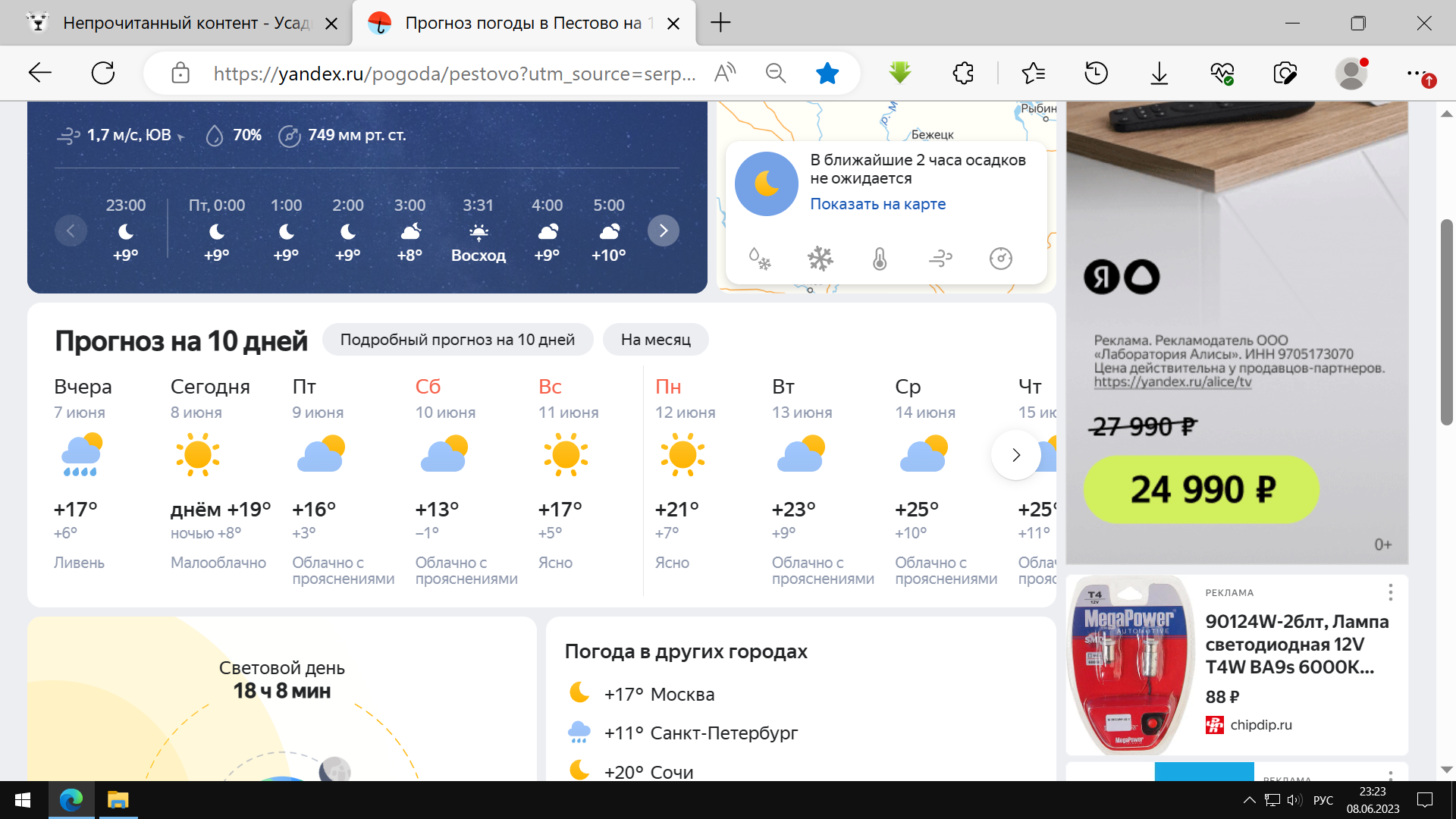Click Microsoft Edge taskbar icon

tap(71, 800)
